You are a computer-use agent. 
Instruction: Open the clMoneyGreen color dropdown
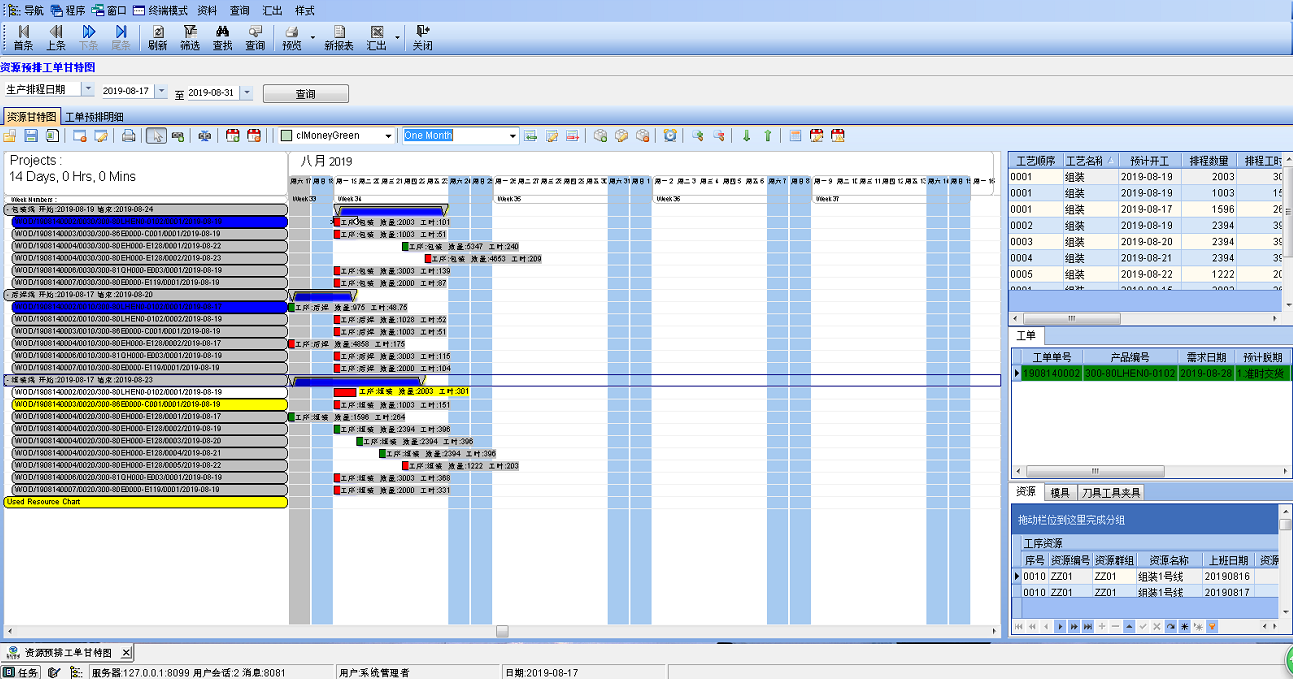click(x=388, y=136)
